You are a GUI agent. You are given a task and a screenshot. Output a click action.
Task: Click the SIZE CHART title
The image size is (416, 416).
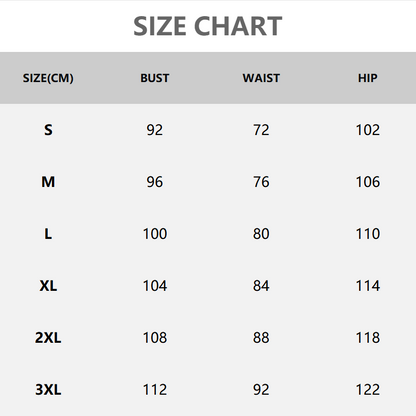click(208, 26)
